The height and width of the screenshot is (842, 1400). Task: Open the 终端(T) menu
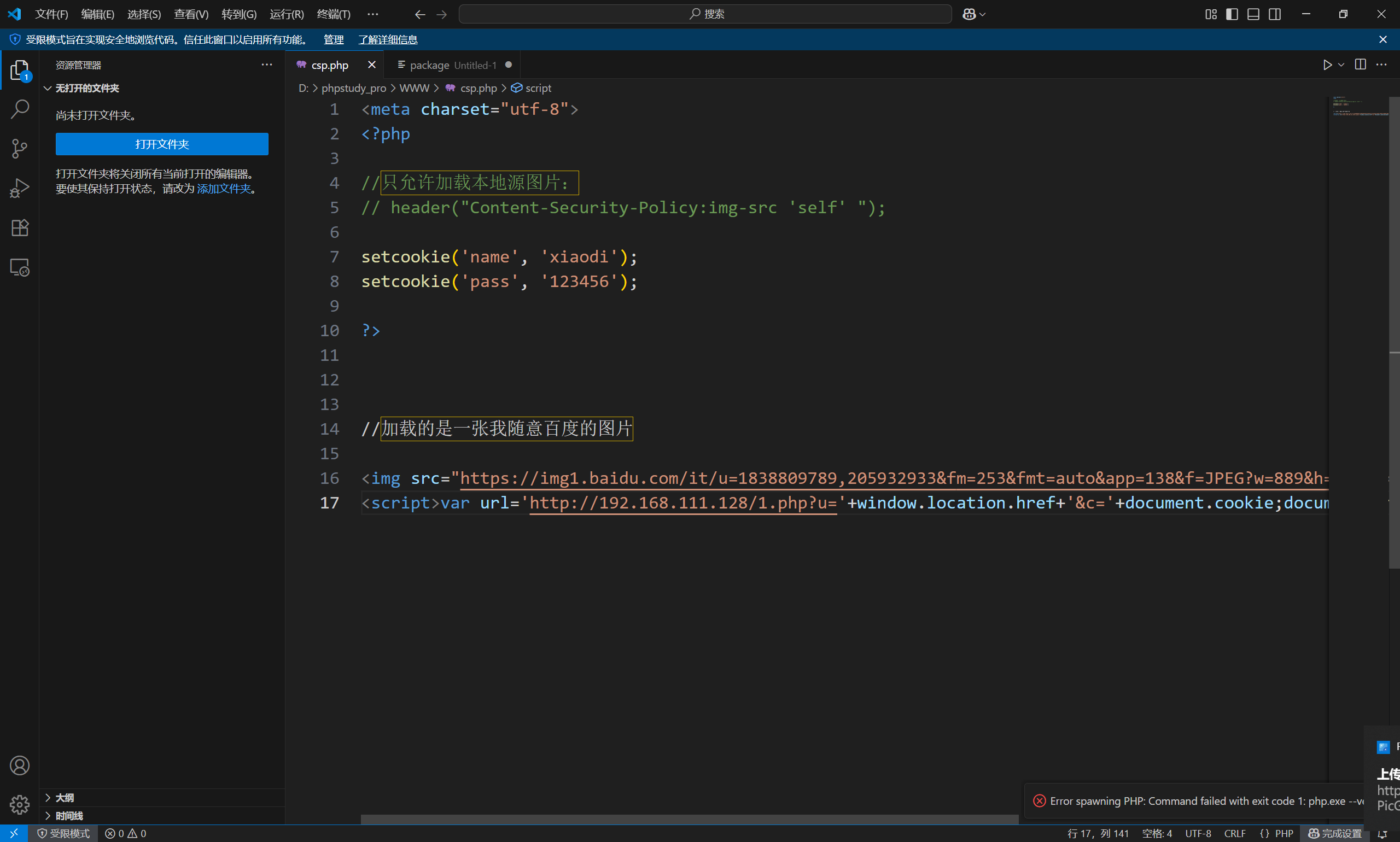(x=333, y=14)
